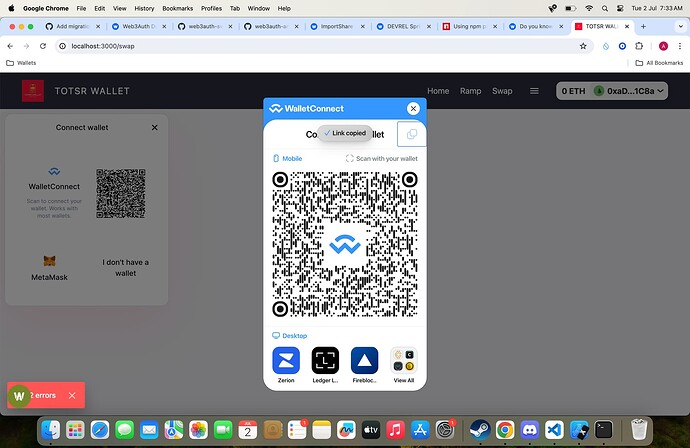This screenshot has width=690, height=448.
Task: Click the localhost:3000/swap address bar
Action: [x=323, y=46]
